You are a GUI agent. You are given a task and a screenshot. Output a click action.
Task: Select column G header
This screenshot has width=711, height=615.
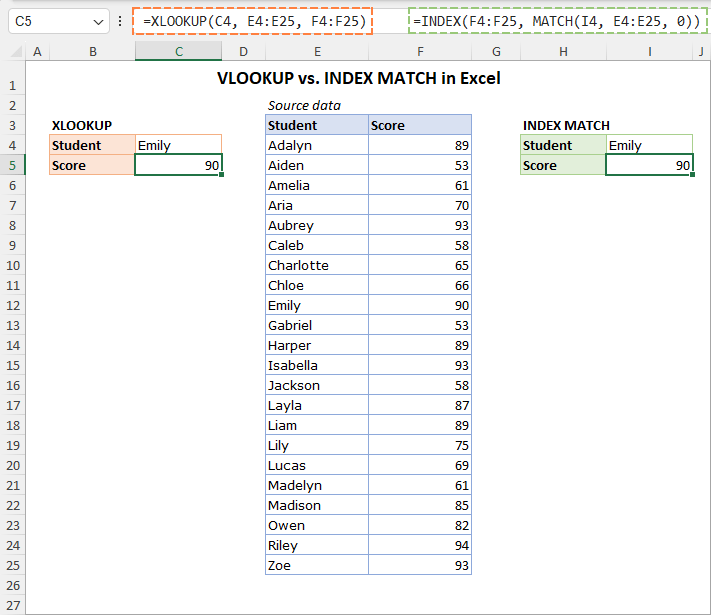pyautogui.click(x=496, y=52)
